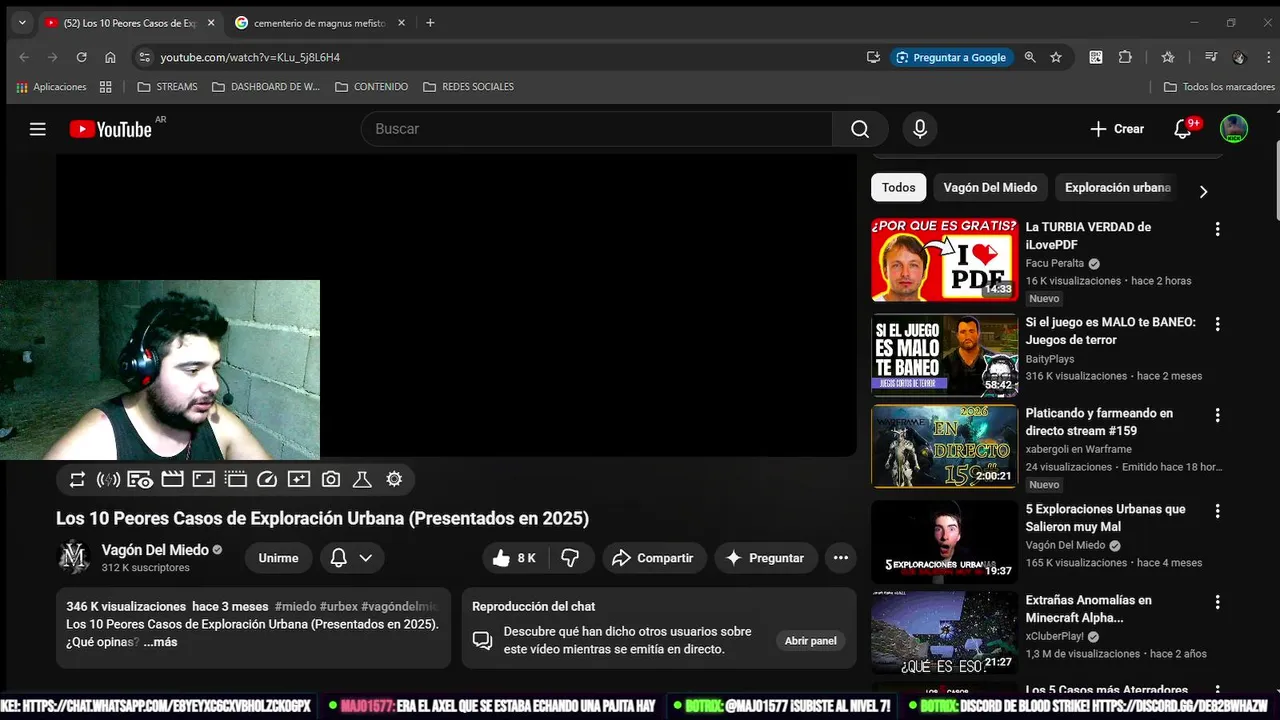This screenshot has height=720, width=1280.
Task: Open the media control music-note icon
Action: [1211, 57]
